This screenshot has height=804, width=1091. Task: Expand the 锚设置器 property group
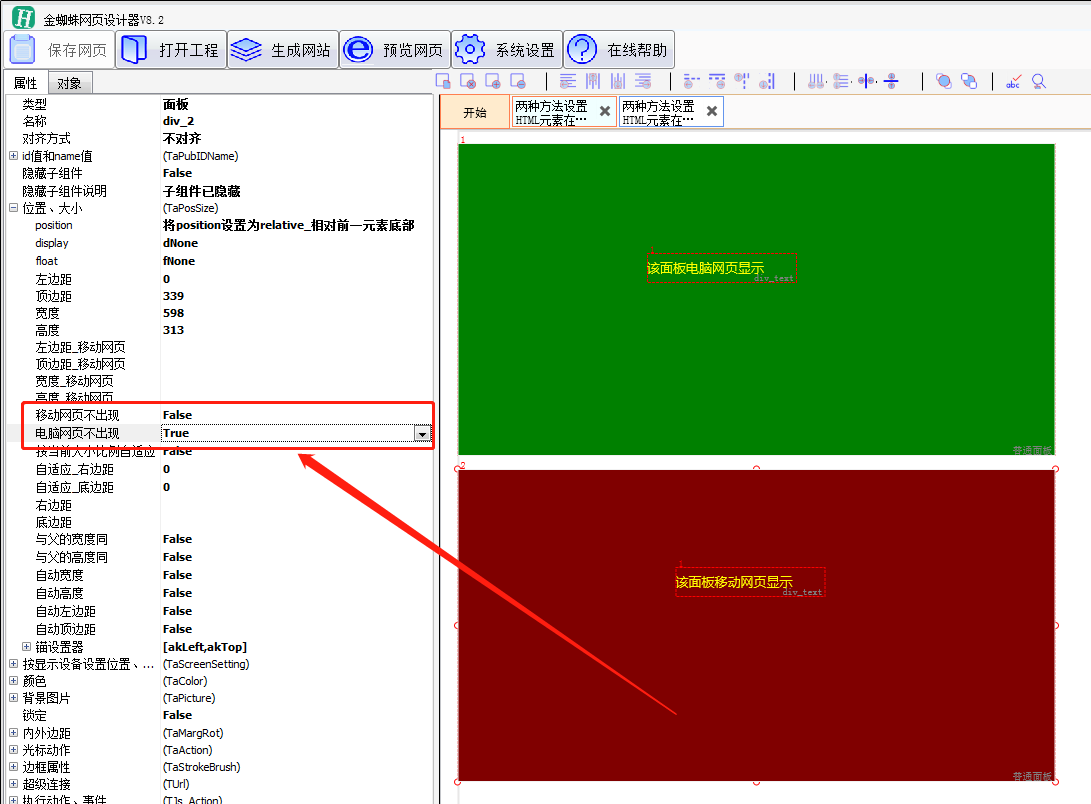[x=26, y=646]
